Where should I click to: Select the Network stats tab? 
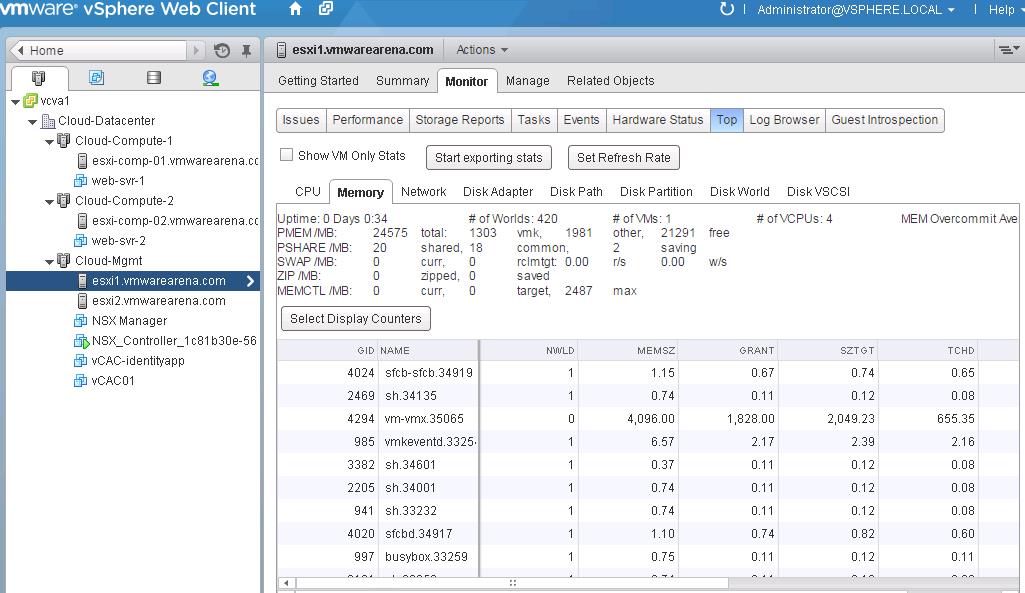click(424, 192)
